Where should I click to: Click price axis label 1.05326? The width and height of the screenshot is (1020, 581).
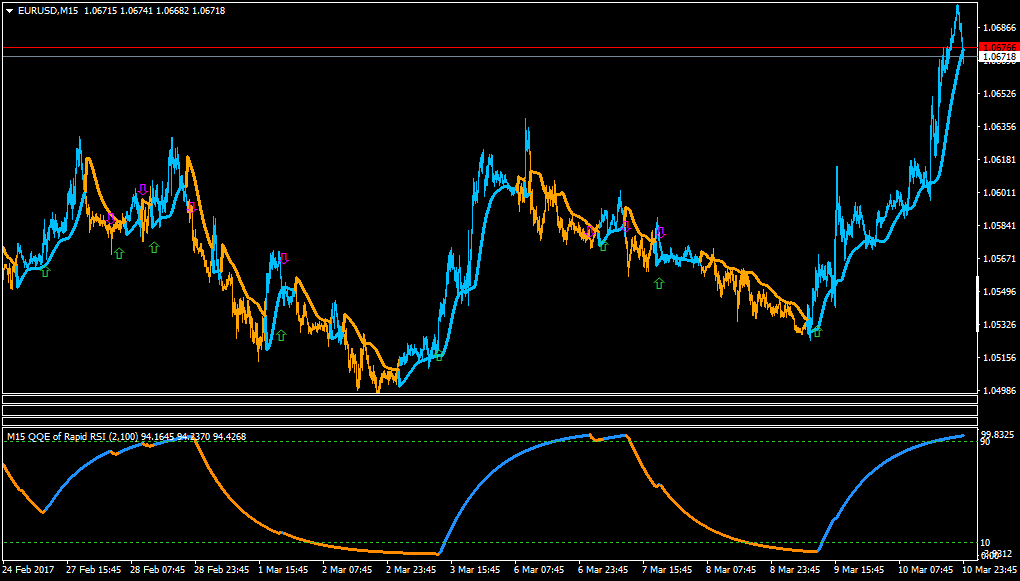pos(1000,324)
